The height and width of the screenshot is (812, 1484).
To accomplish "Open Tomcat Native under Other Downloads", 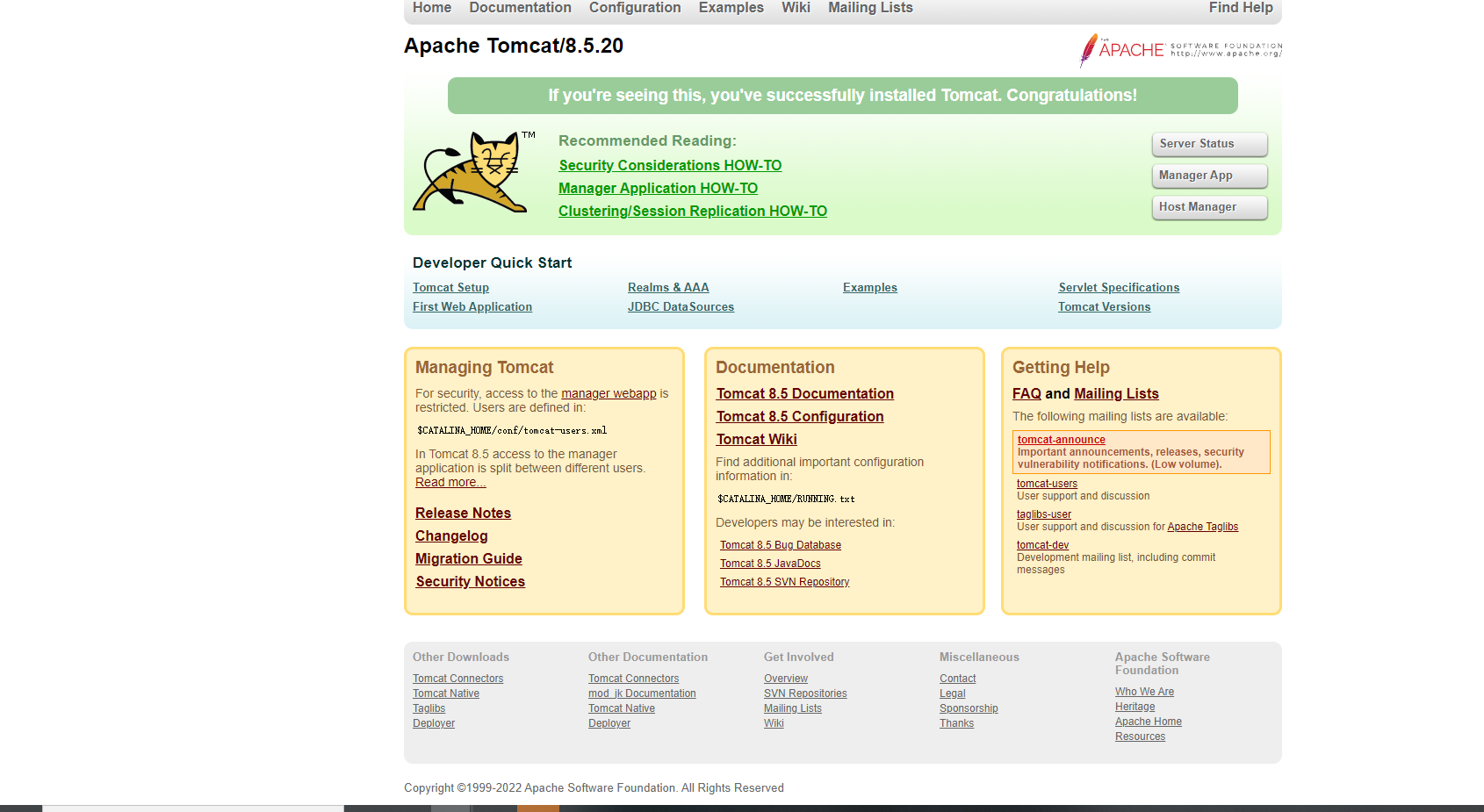I will 446,693.
